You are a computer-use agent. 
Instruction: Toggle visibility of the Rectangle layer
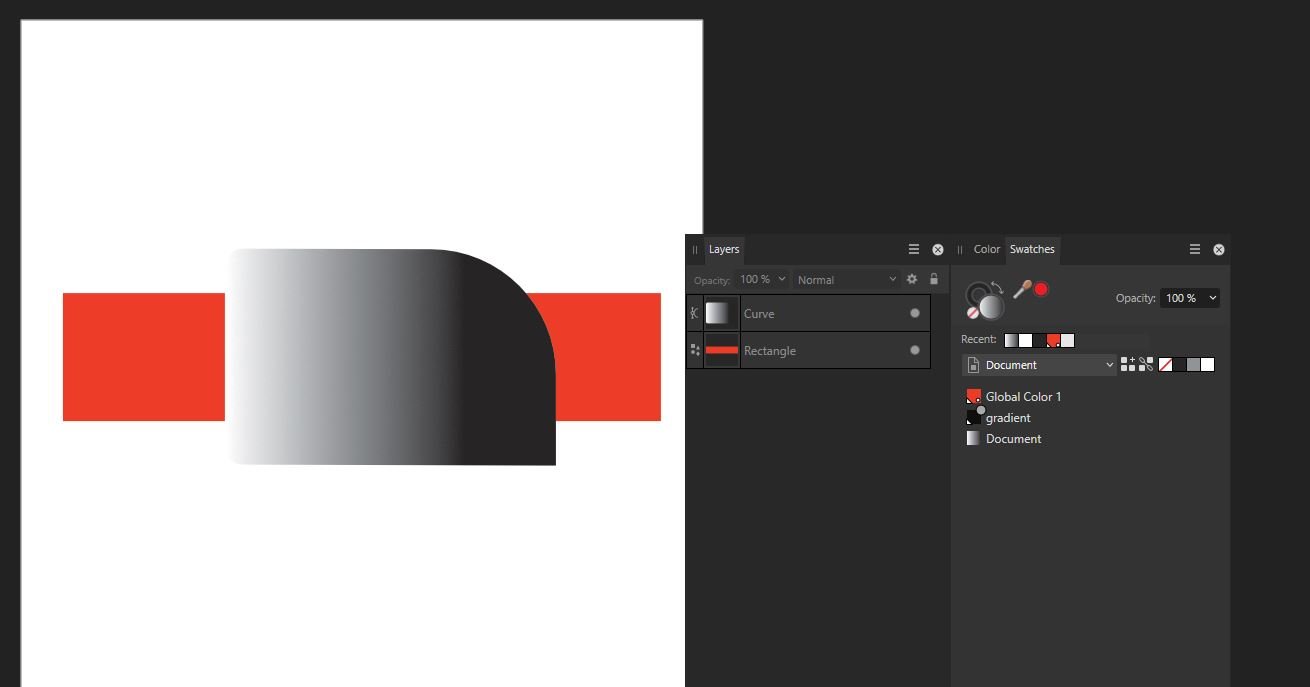914,350
